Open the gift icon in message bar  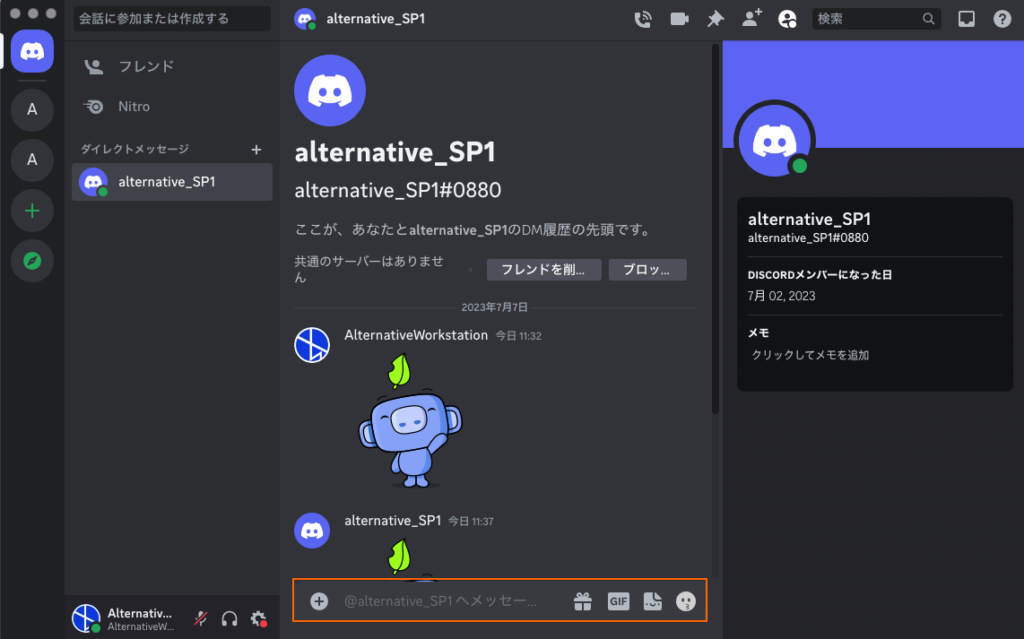tap(583, 601)
